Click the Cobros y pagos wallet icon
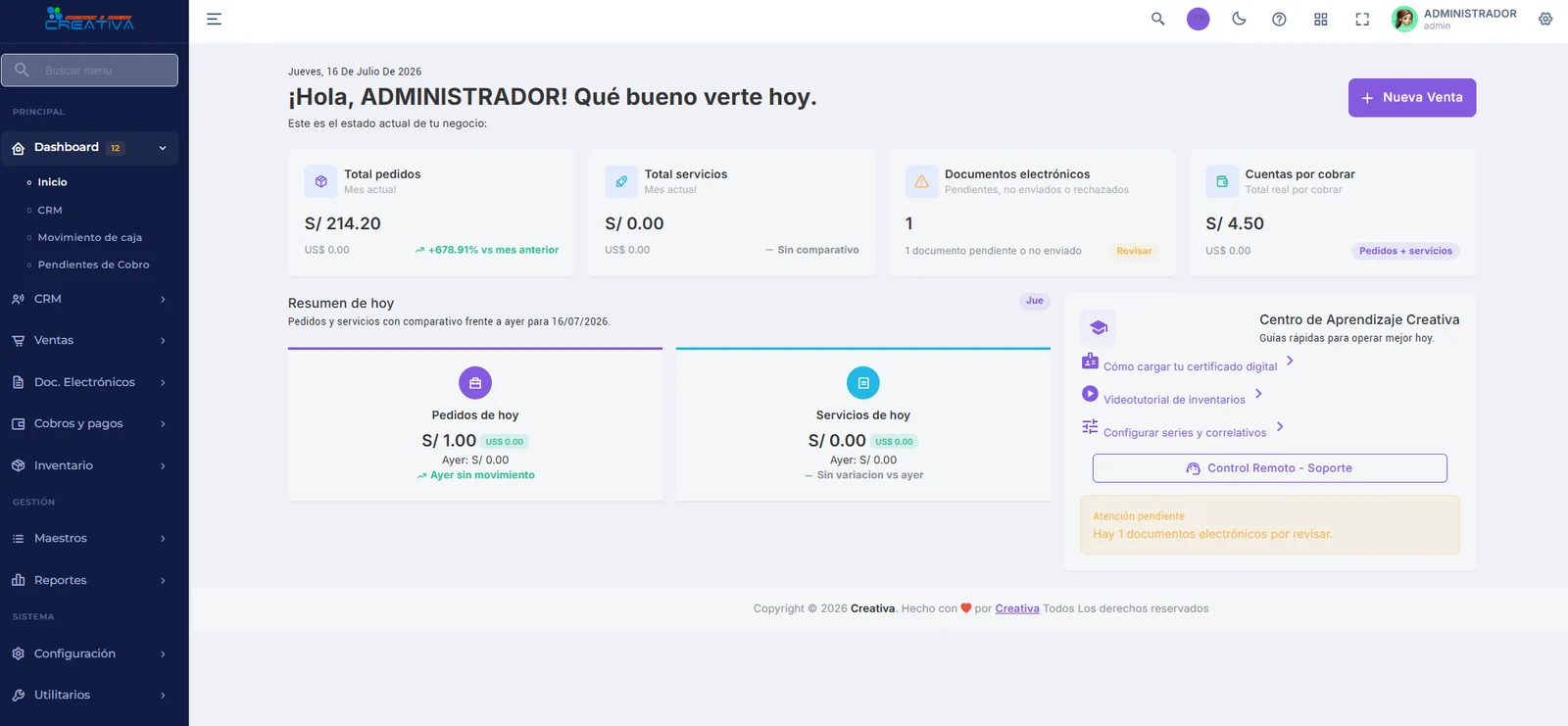The image size is (1568, 726). [x=19, y=423]
